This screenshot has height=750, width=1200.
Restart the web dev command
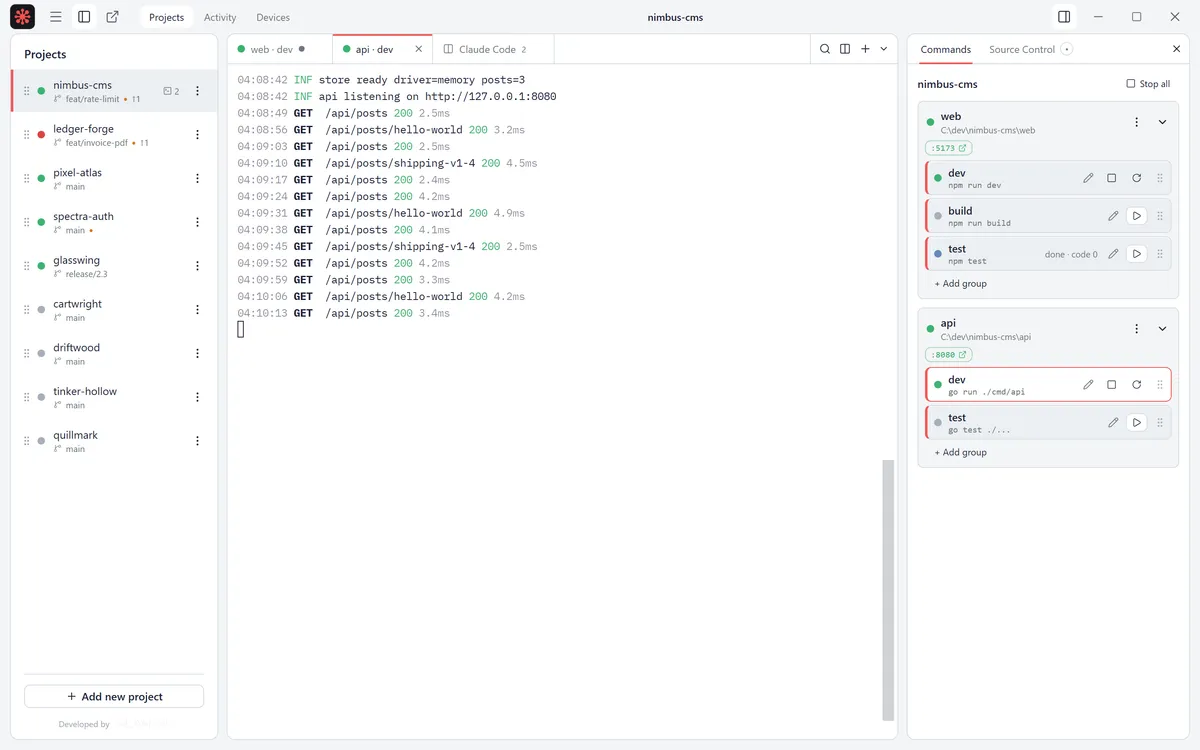[x=1137, y=178]
